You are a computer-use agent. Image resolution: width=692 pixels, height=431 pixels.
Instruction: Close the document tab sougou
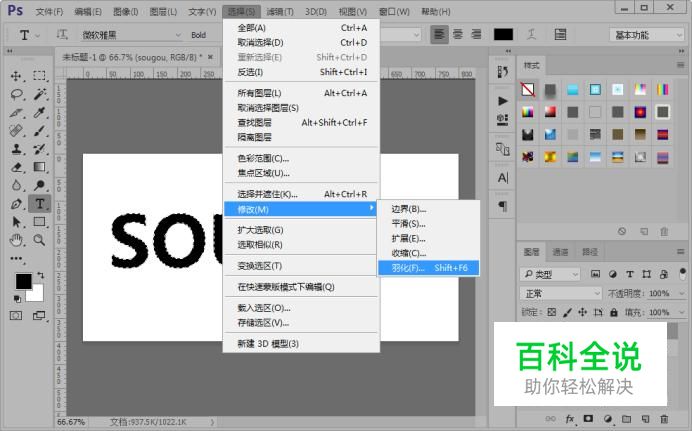[x=211, y=57]
